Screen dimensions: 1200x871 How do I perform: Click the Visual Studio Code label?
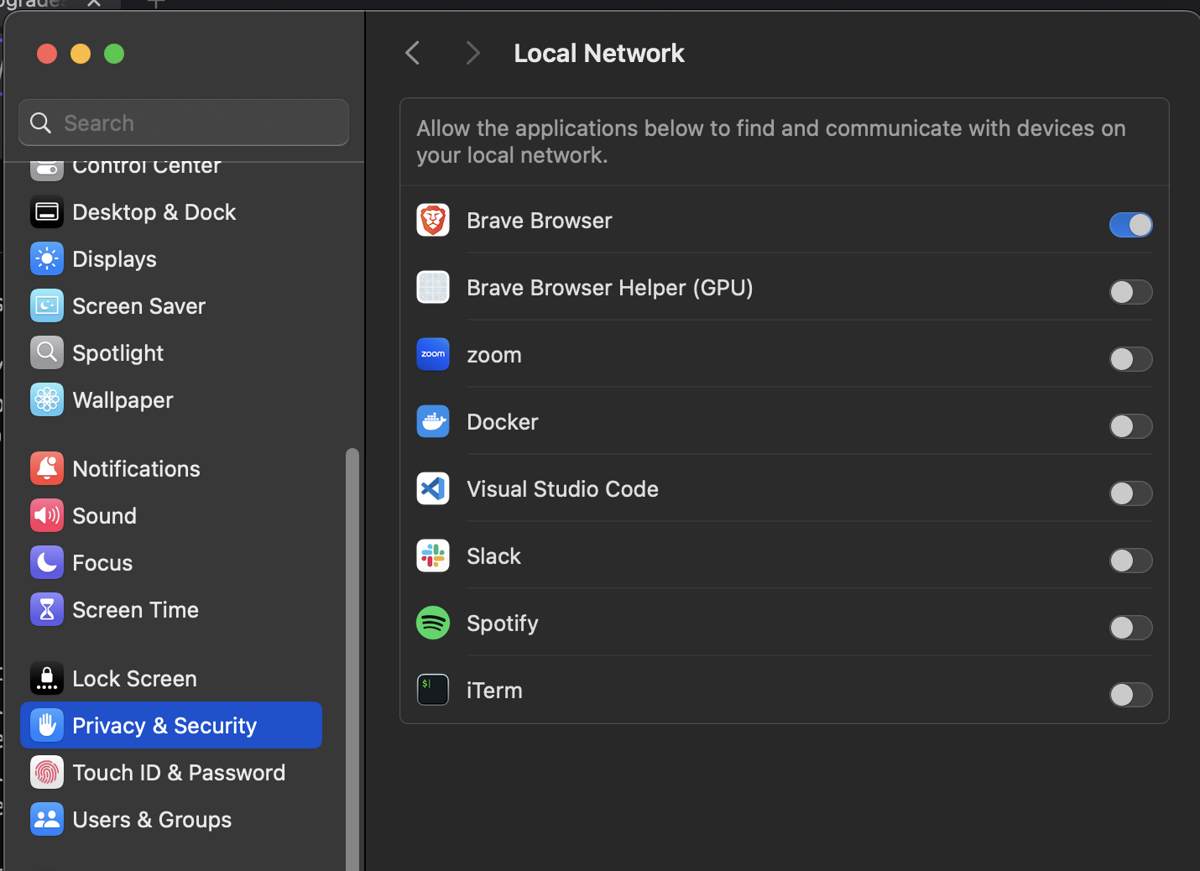[x=563, y=489]
